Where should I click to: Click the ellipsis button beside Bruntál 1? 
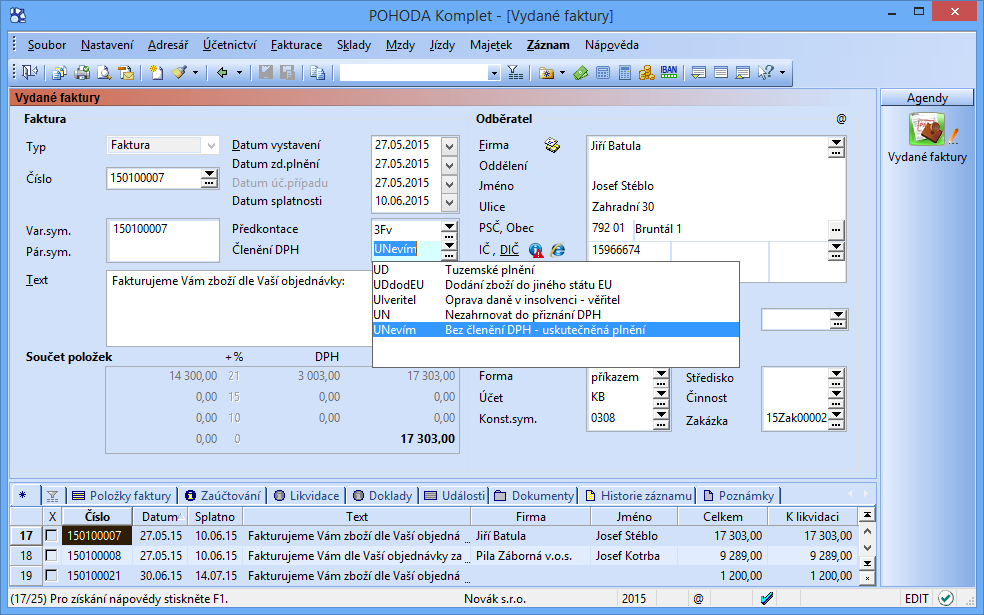[836, 230]
